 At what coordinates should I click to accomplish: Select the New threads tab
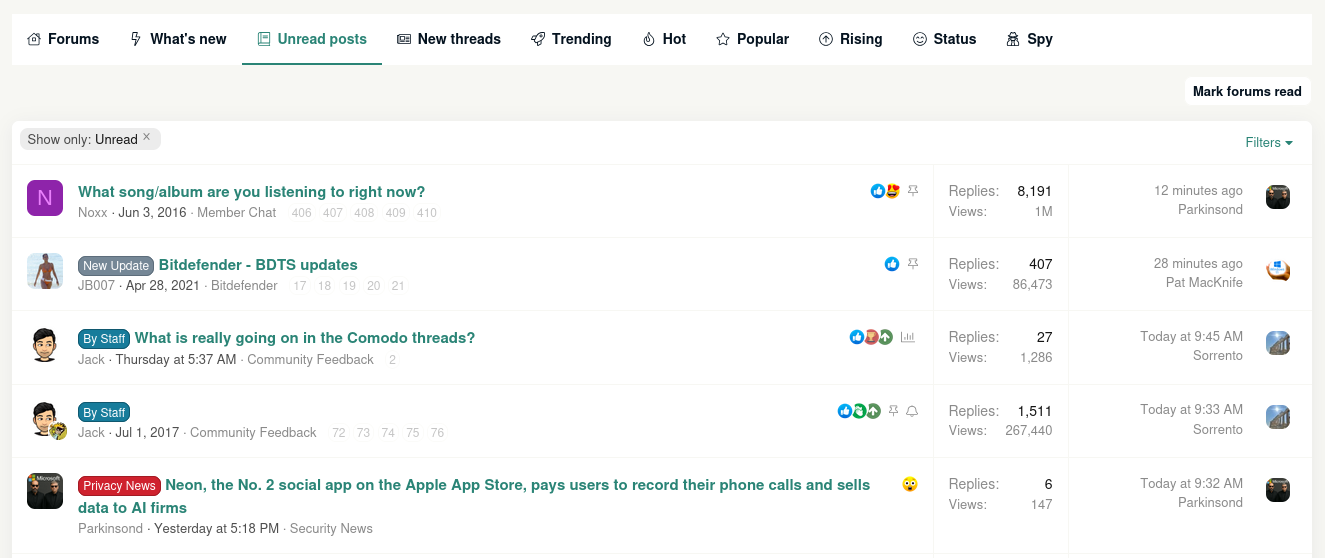pos(449,39)
